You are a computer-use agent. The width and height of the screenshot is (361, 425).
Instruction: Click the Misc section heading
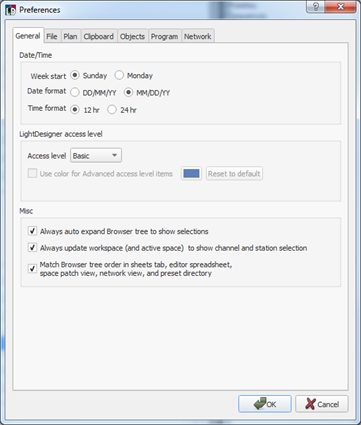point(26,211)
